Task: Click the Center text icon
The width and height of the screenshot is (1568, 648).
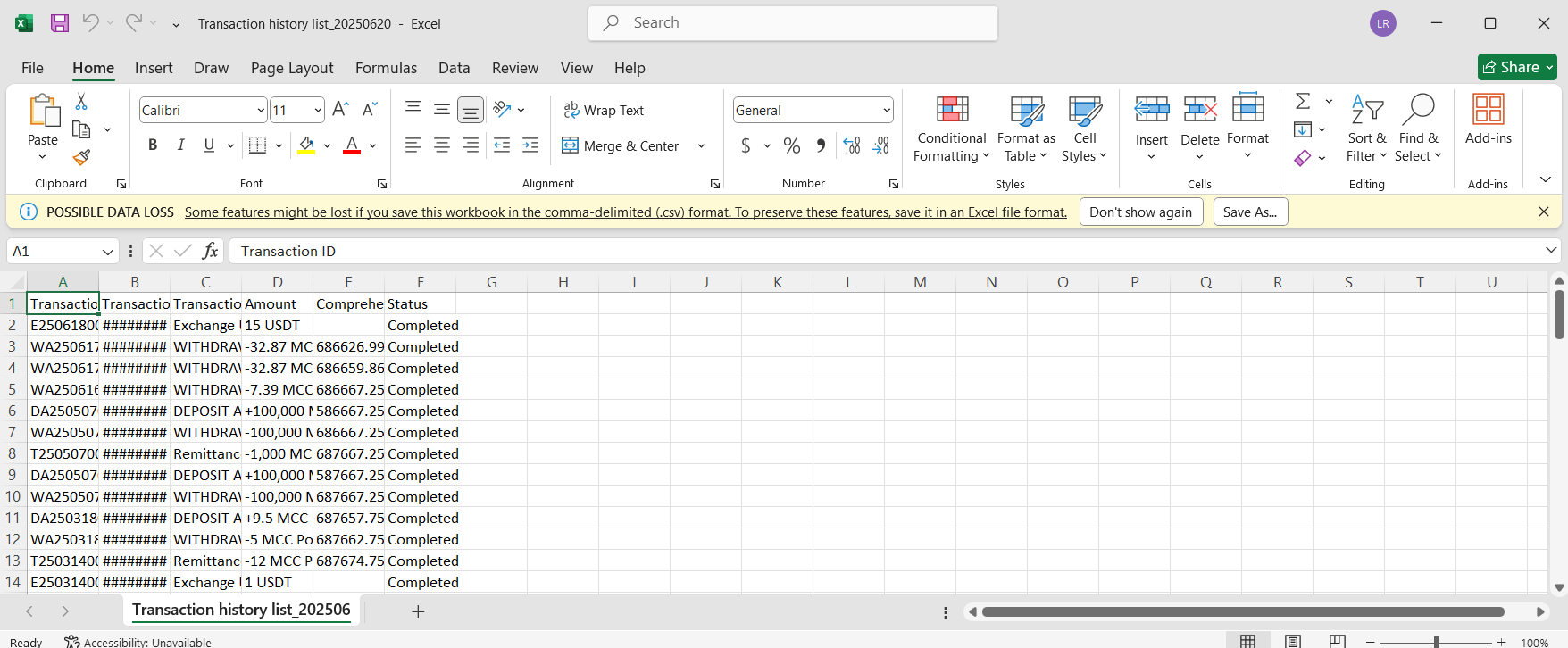Action: [x=442, y=145]
